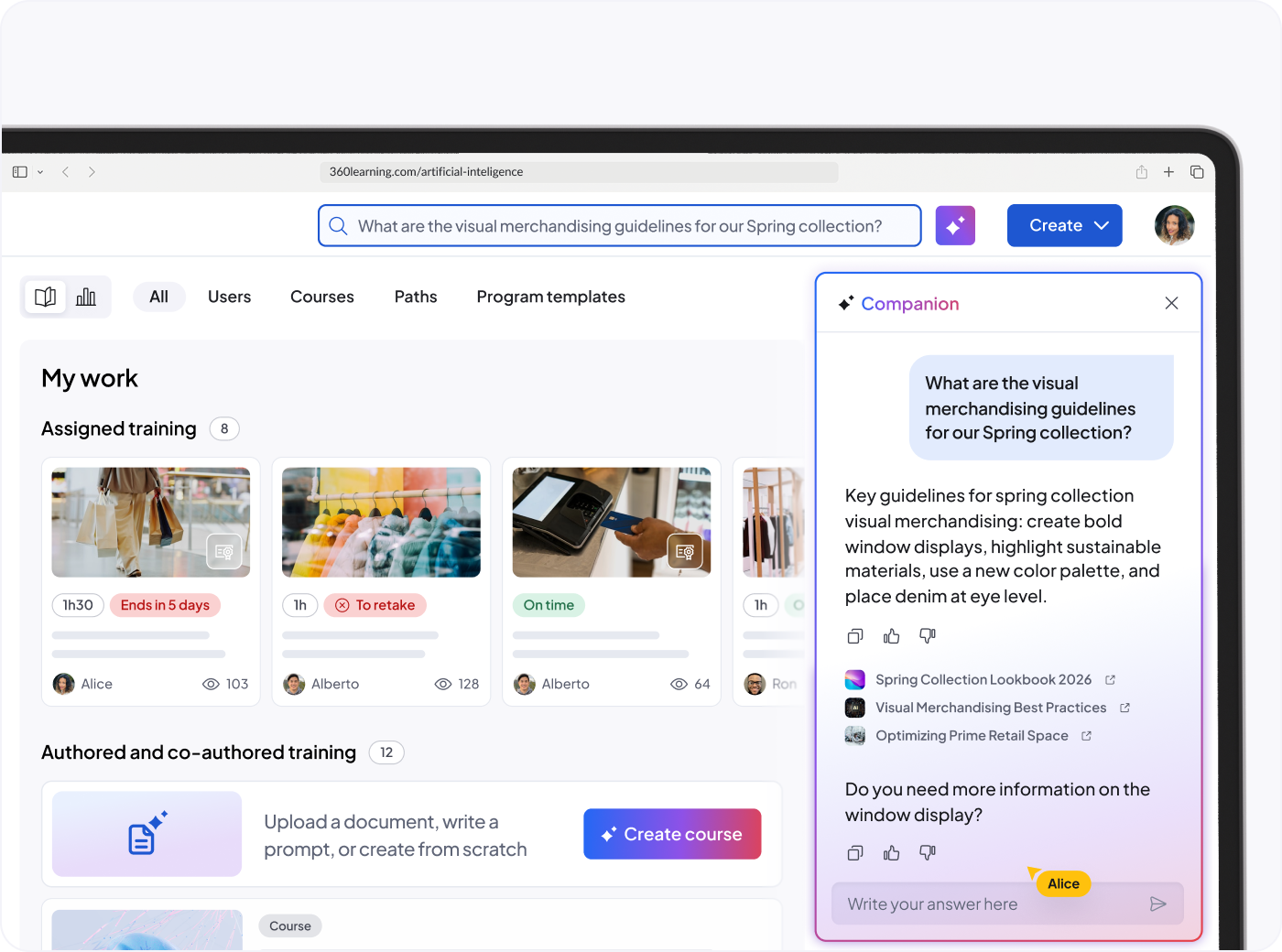The image size is (1282, 952).
Task: Open browser share icon
Action: [x=1142, y=172]
